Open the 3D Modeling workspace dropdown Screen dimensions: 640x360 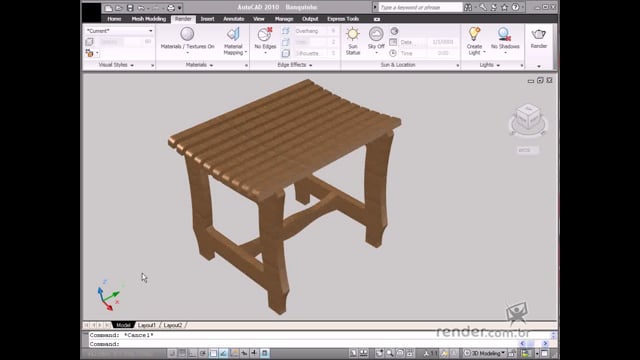point(485,353)
